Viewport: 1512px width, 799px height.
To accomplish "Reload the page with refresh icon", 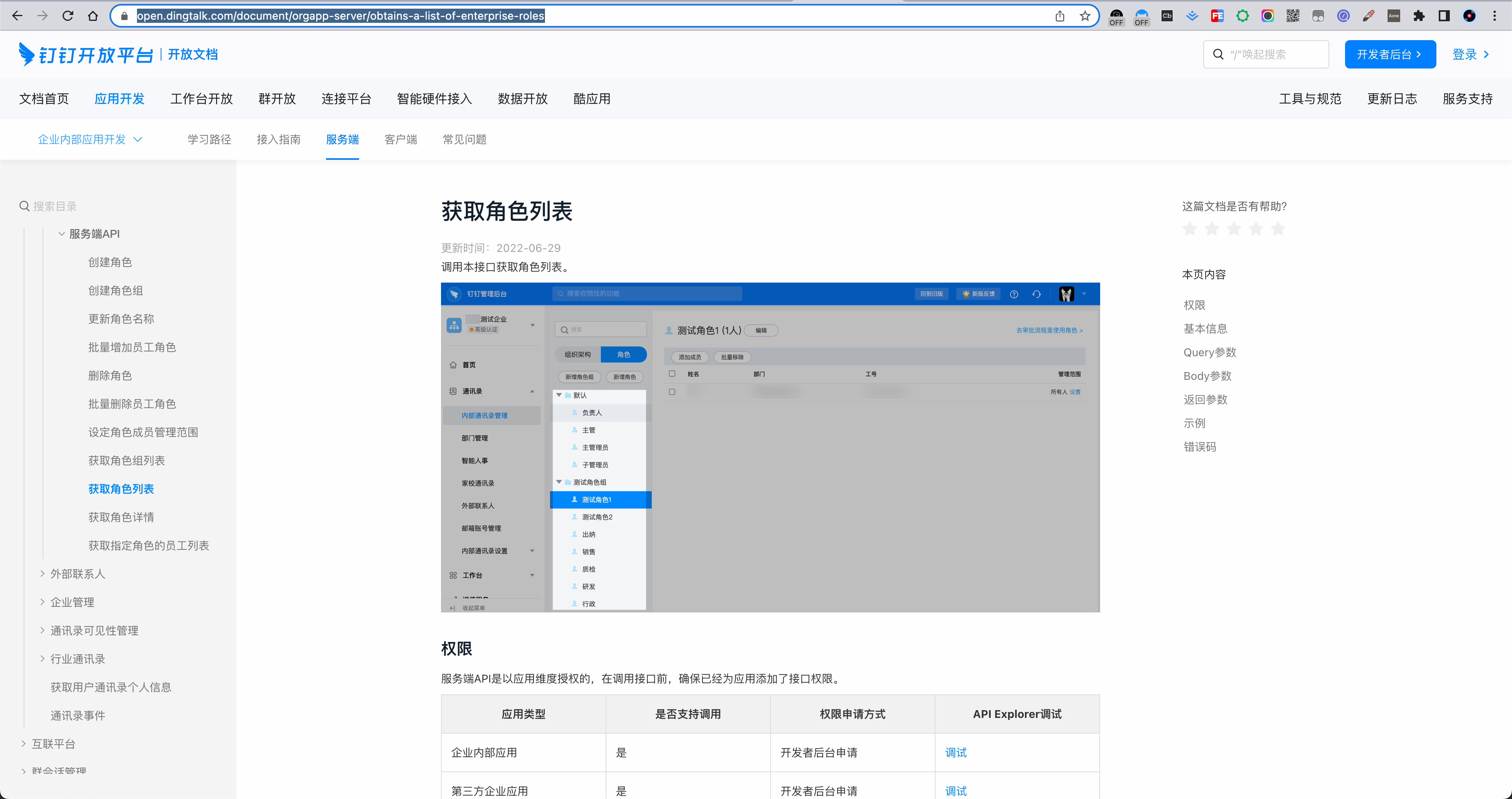I will (67, 16).
